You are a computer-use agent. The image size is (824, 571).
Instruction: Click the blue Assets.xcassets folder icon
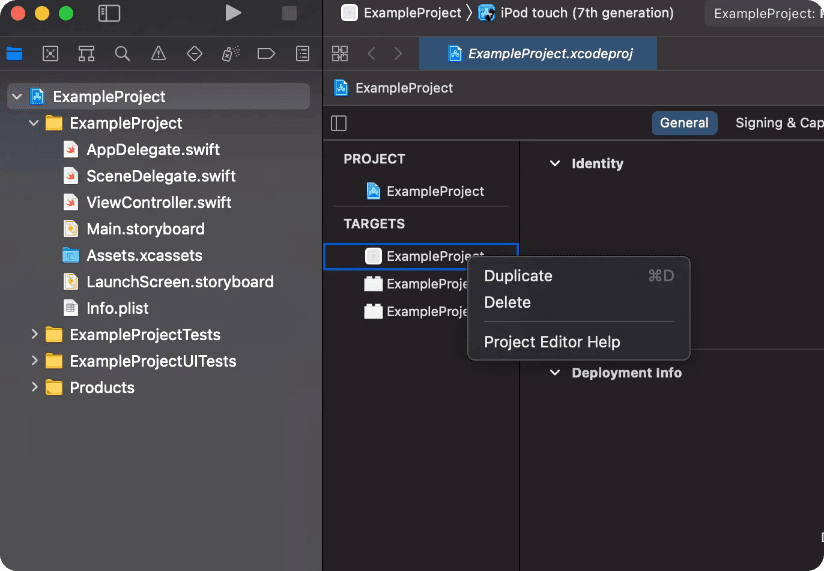[71, 255]
